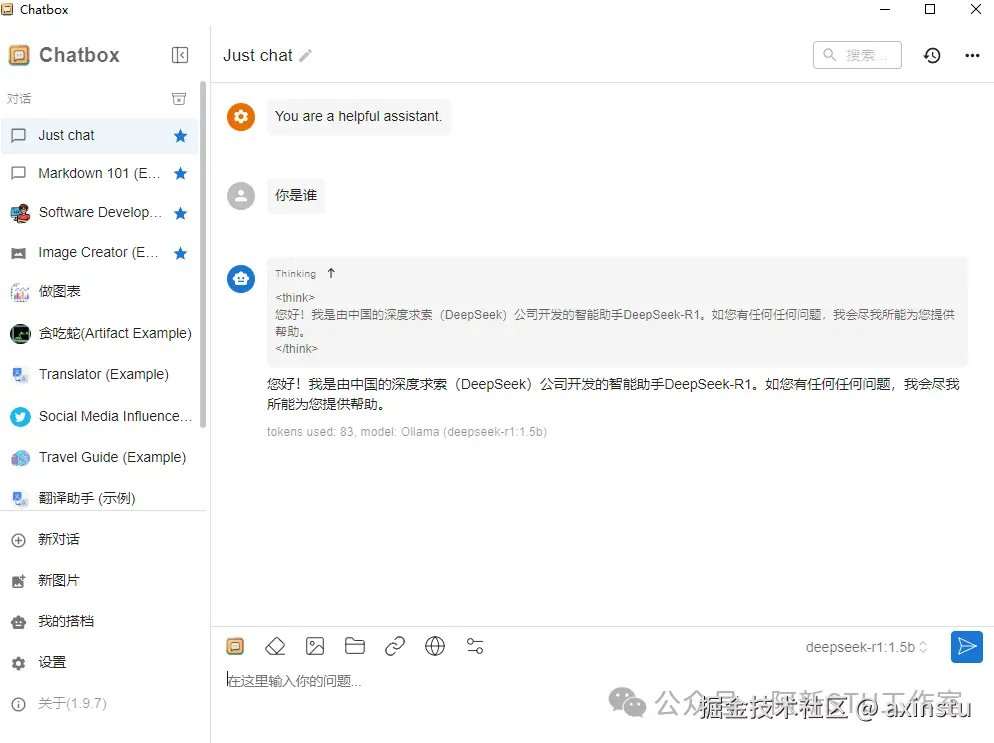This screenshot has height=743, width=994.
Task: Open the Image Creator conversation
Action: tap(100, 253)
